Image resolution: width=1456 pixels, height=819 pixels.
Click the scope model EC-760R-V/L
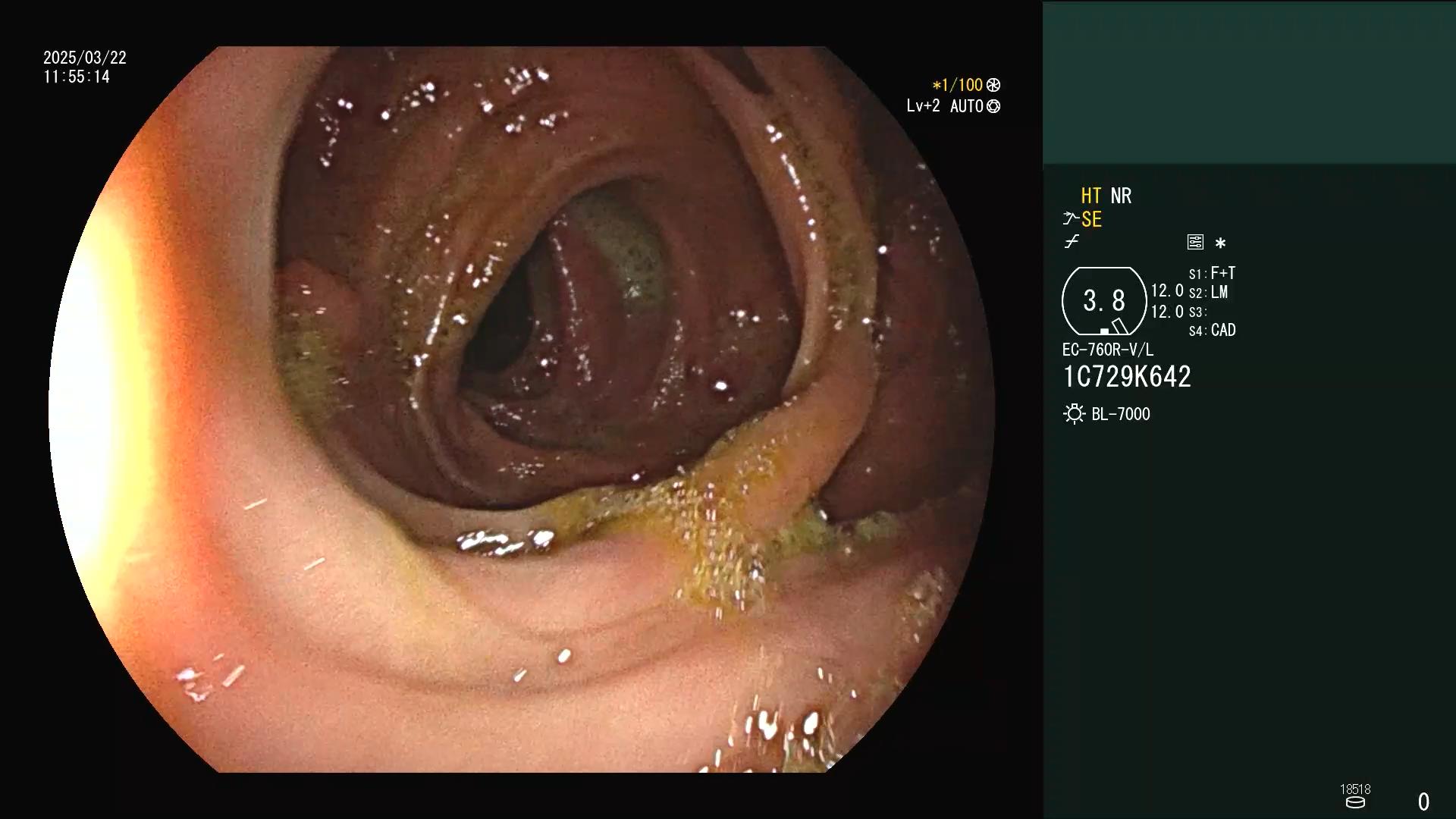1108,350
